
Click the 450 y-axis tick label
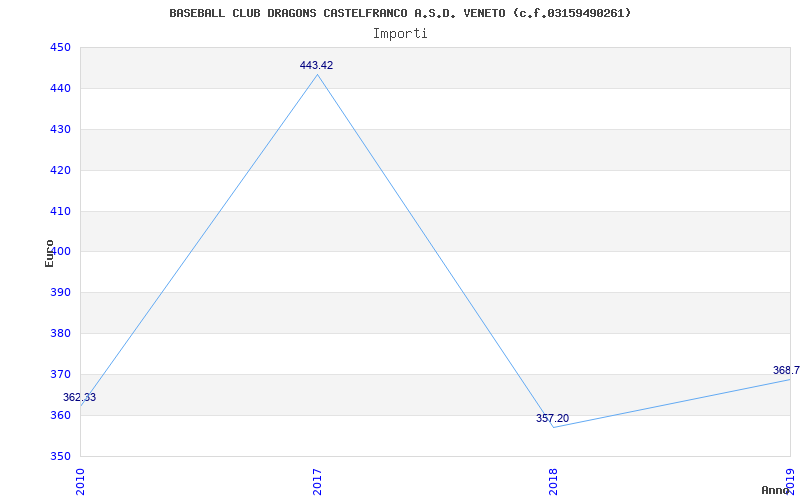[x=60, y=47]
